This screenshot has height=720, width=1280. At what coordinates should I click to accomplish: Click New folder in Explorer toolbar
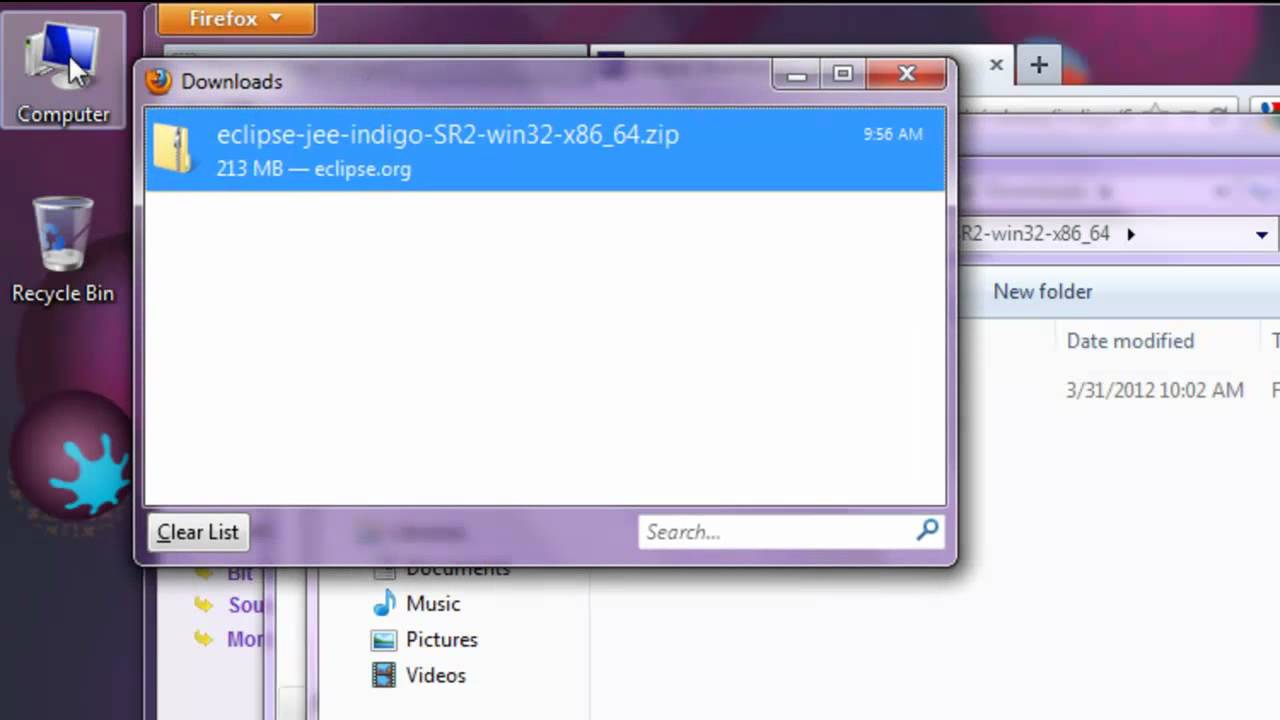pos(1042,292)
